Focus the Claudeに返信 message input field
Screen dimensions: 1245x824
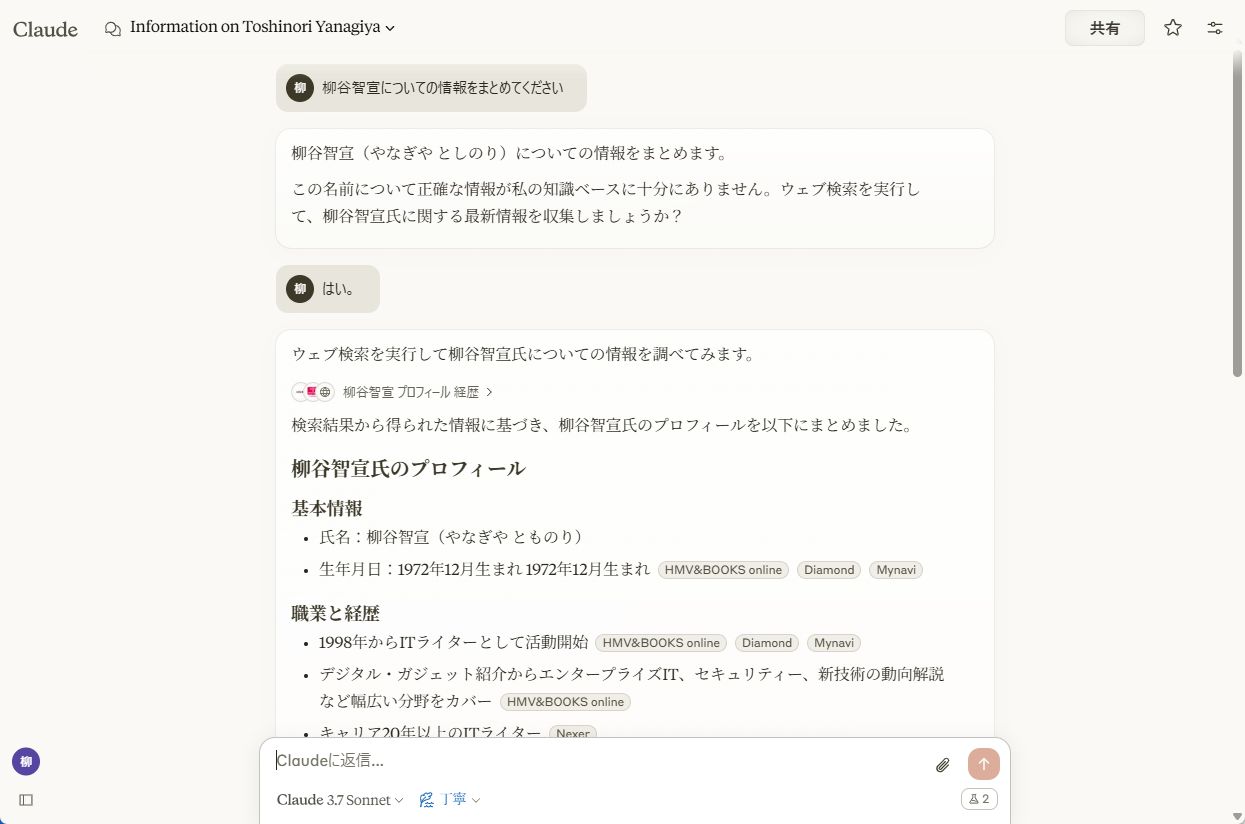600,761
